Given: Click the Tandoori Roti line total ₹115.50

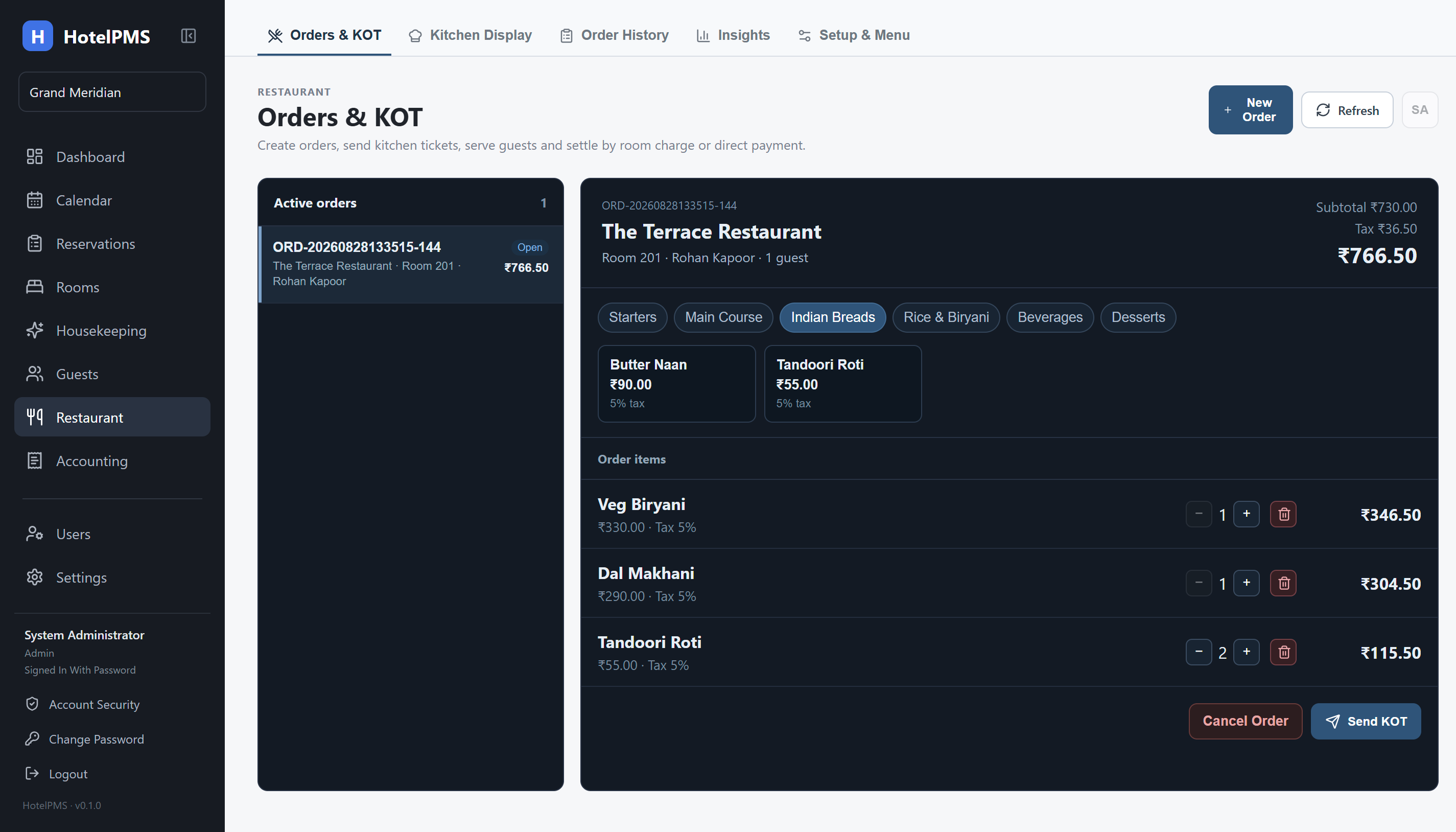Looking at the screenshot, I should [1390, 653].
